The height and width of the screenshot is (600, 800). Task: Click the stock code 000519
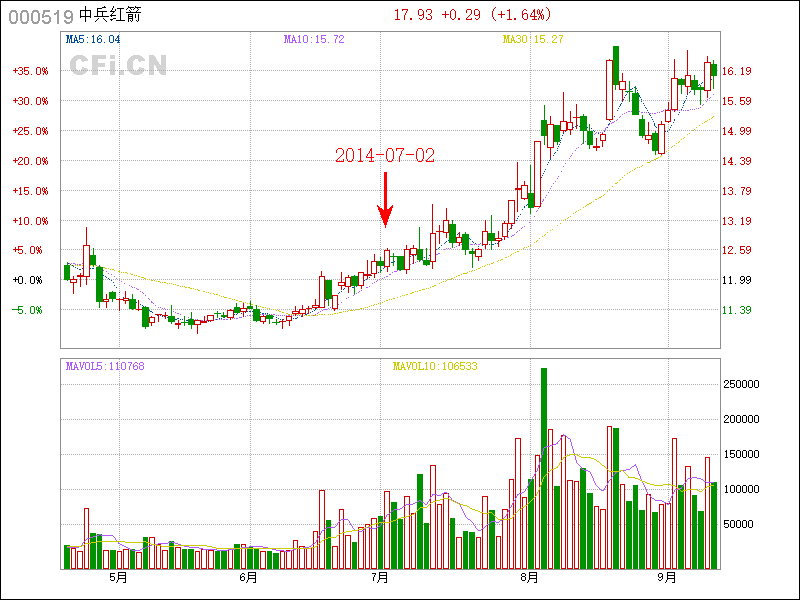click(x=41, y=17)
